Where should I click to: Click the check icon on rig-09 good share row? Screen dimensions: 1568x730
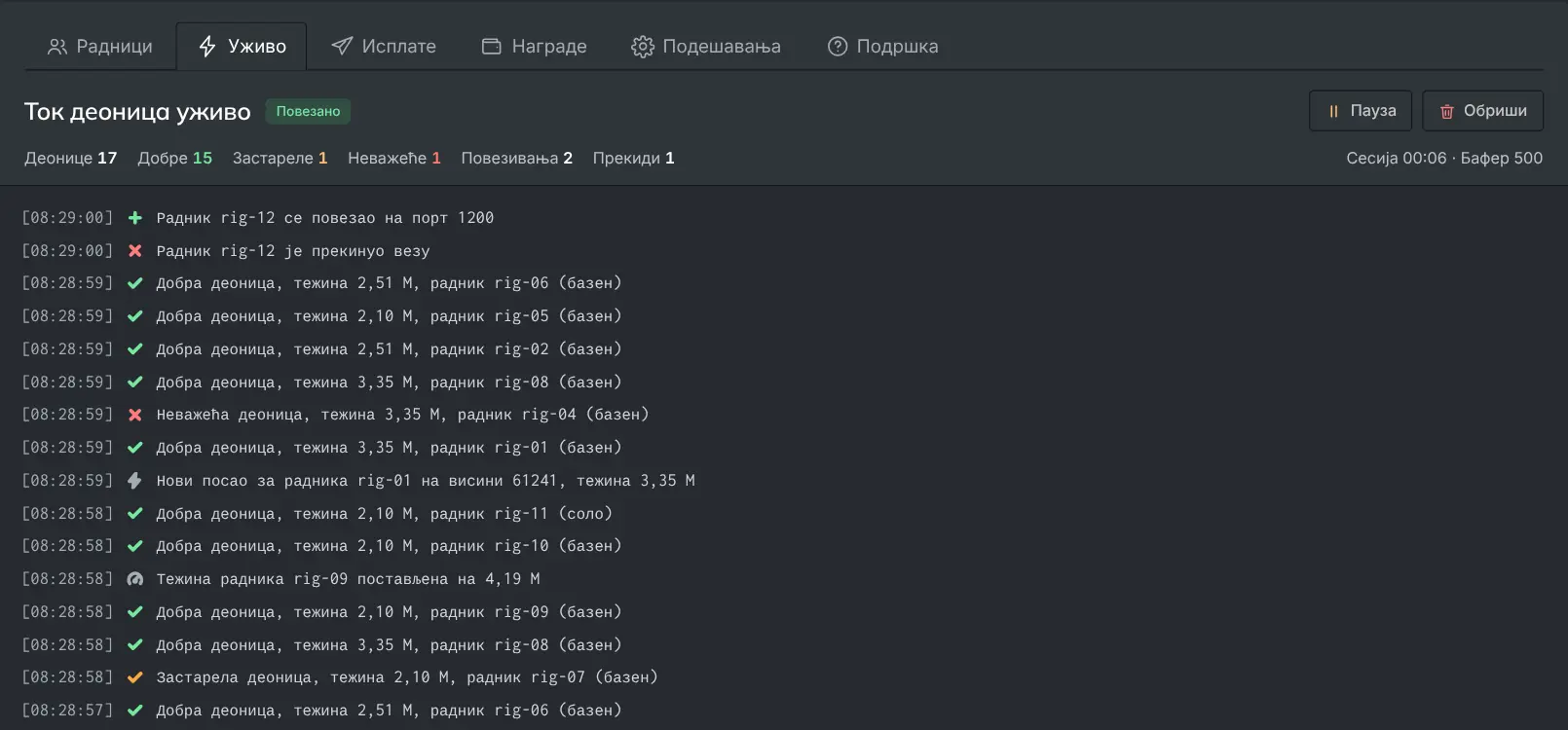(x=135, y=612)
